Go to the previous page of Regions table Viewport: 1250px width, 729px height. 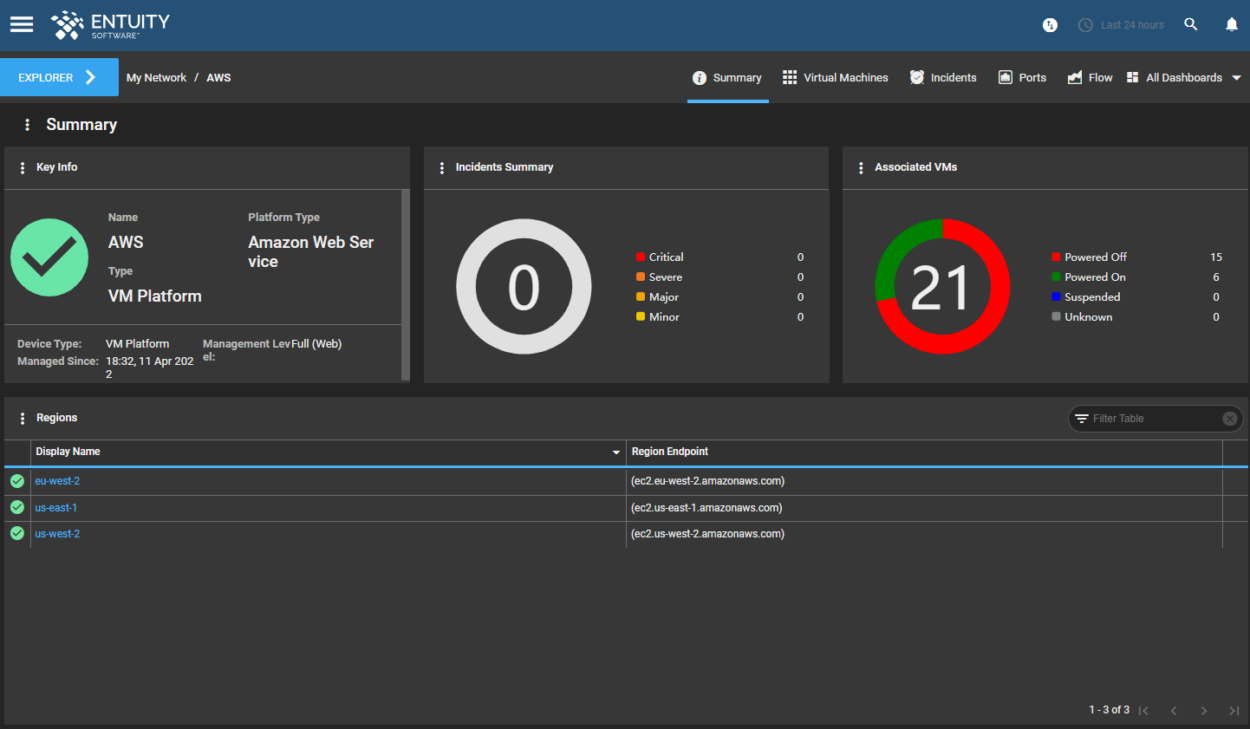[x=1174, y=711]
